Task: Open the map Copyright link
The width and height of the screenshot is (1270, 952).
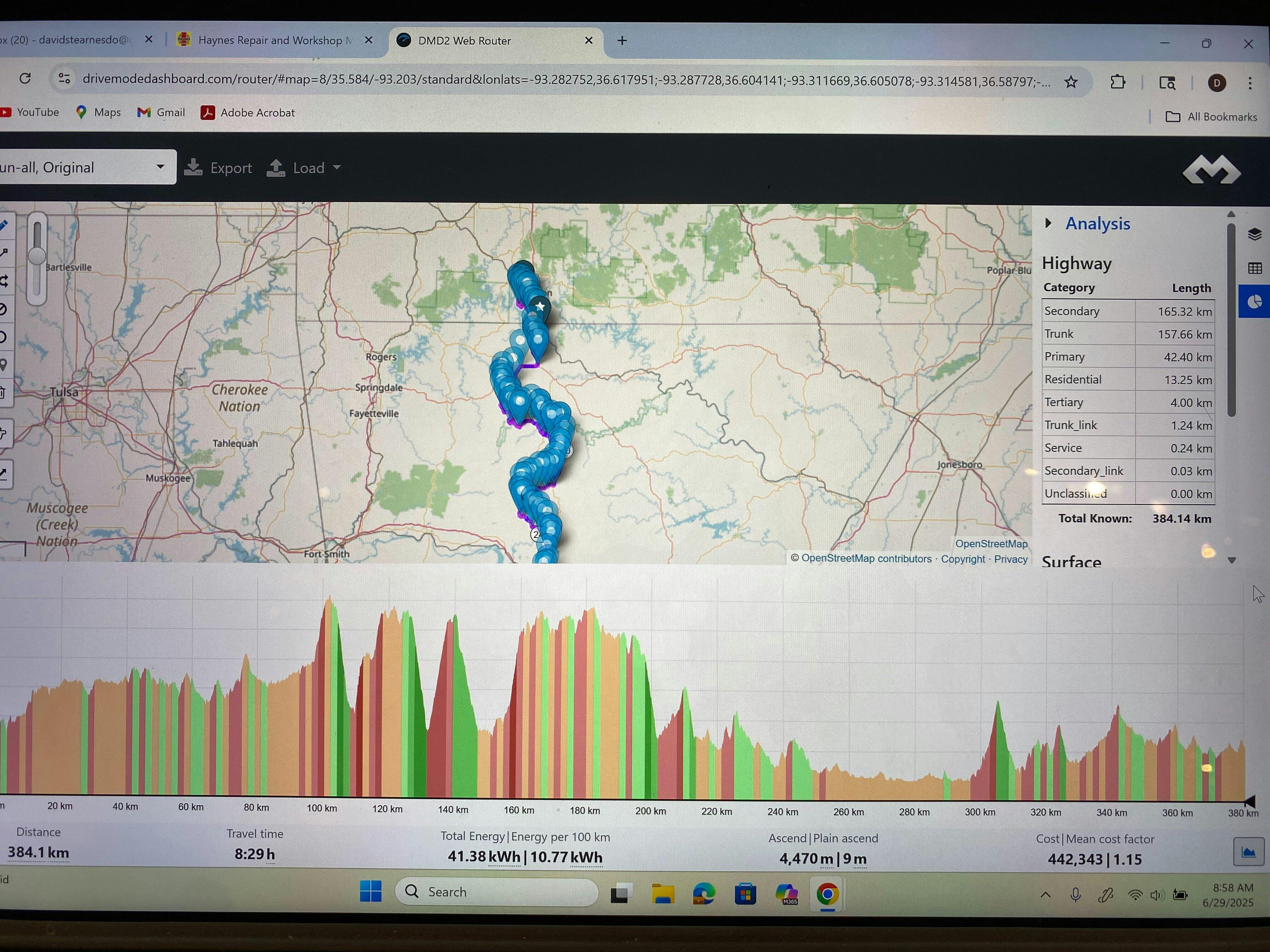Action: click(963, 559)
